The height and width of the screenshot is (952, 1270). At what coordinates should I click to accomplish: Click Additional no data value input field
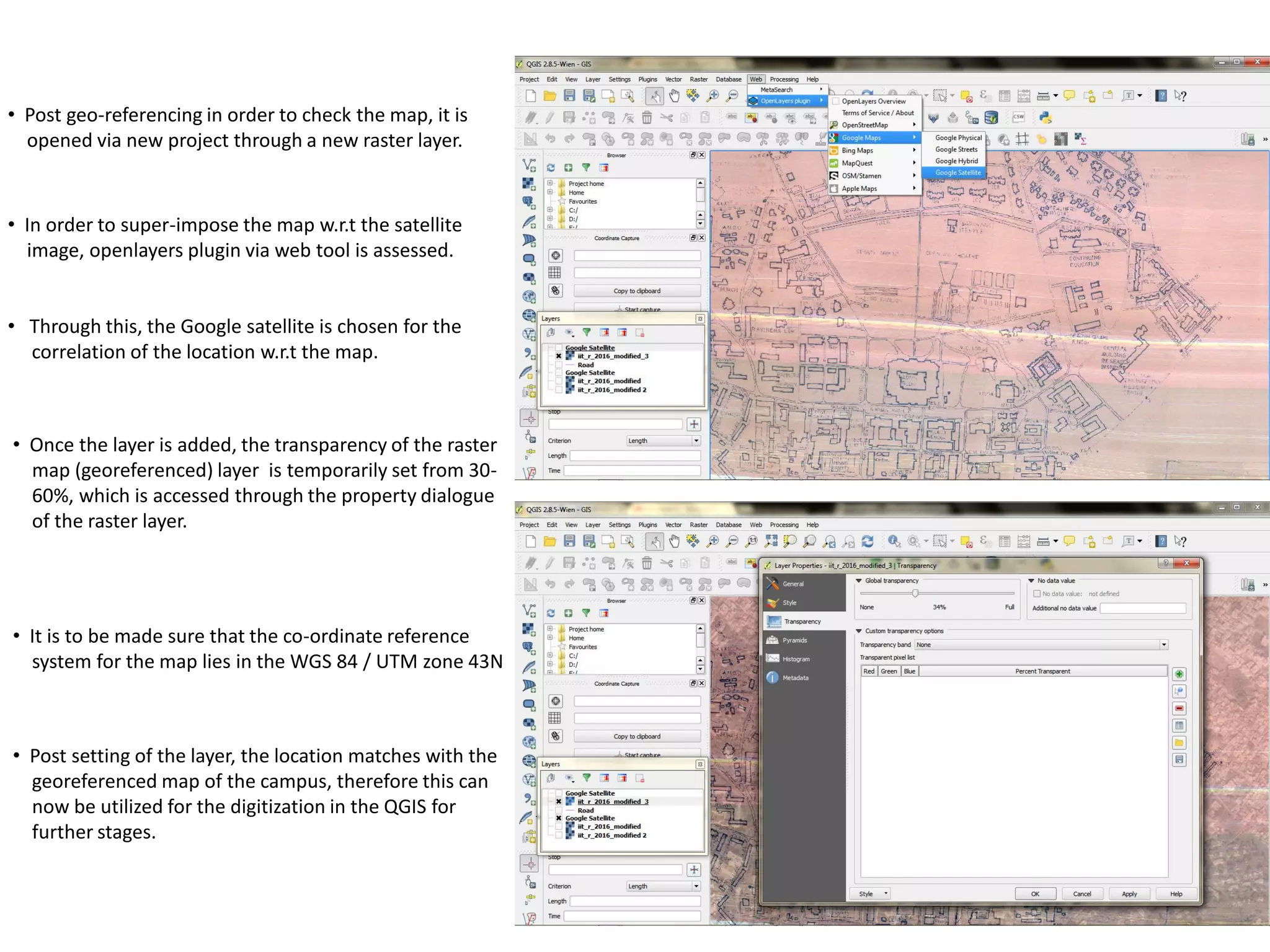1143,608
